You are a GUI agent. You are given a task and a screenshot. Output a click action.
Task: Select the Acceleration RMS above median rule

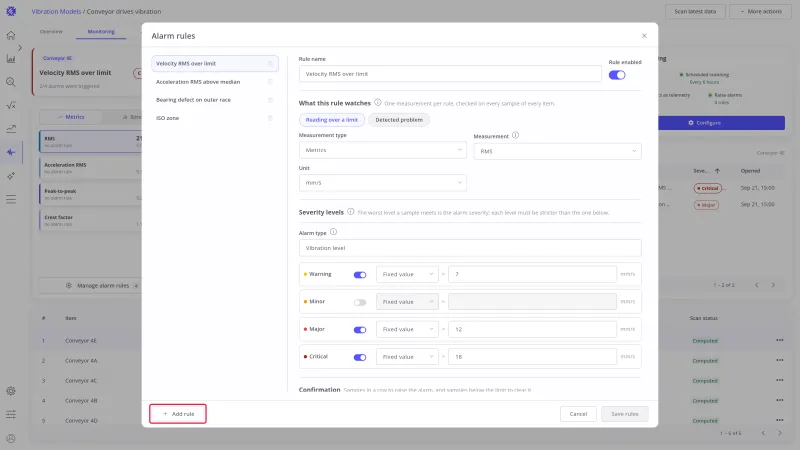(215, 82)
